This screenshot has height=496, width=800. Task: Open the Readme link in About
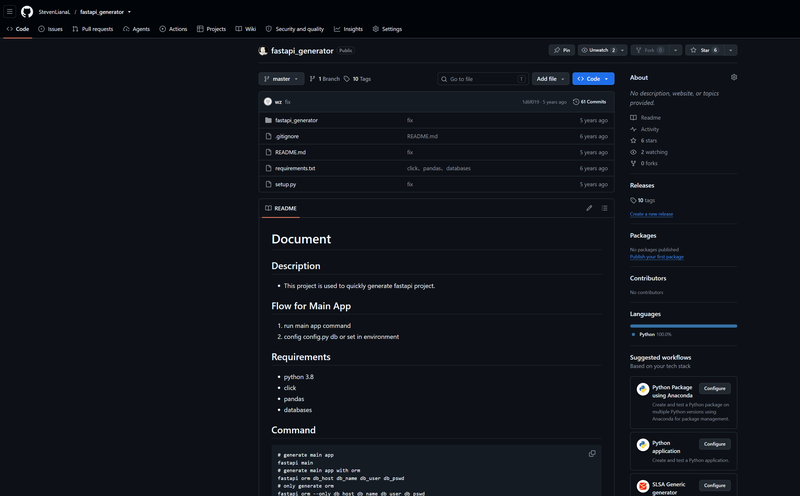coord(645,117)
